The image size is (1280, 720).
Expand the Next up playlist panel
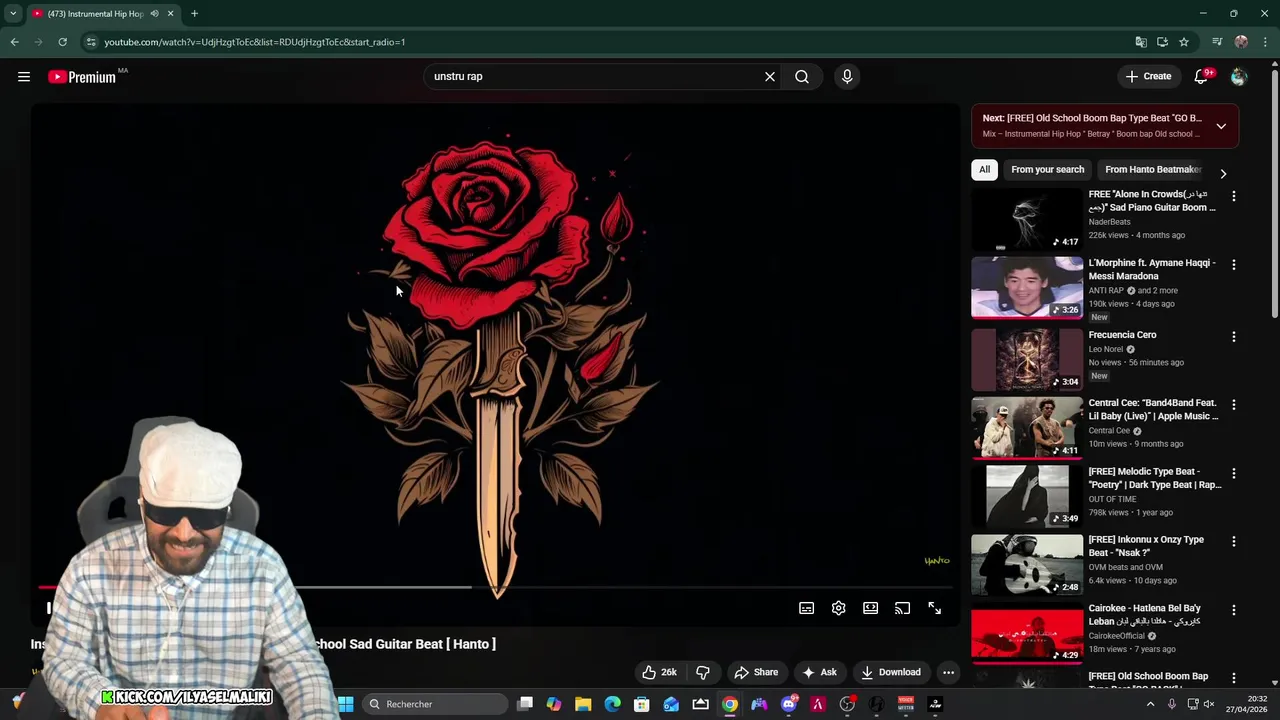click(1221, 126)
